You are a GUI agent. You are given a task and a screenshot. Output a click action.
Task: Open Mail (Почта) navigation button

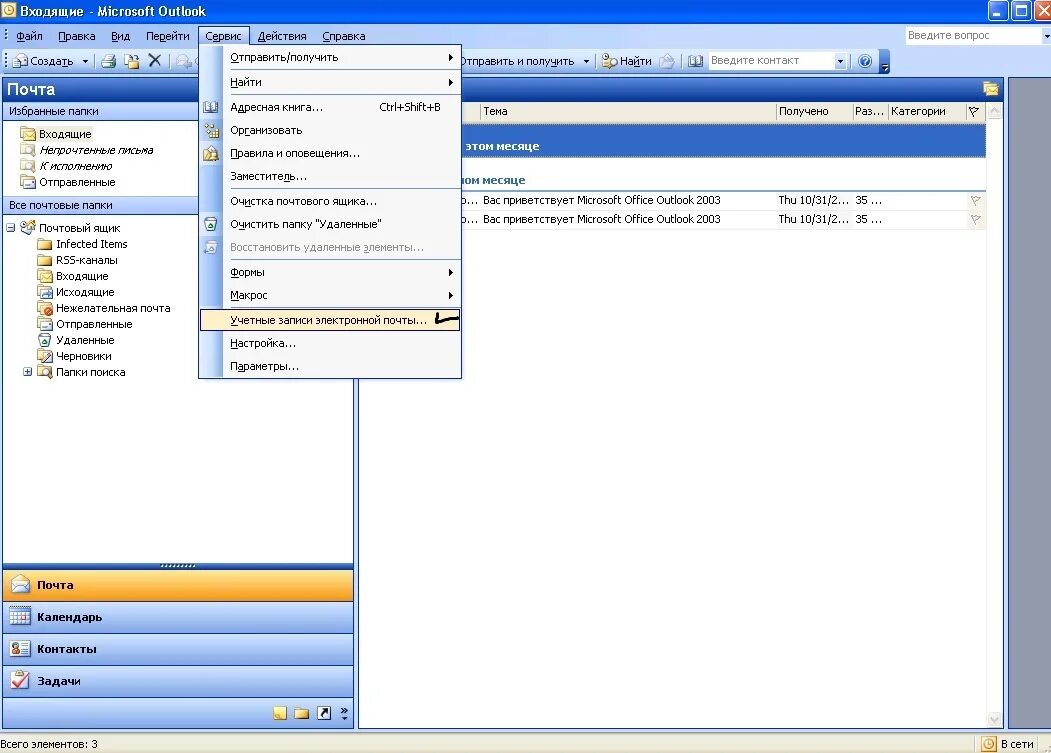178,585
